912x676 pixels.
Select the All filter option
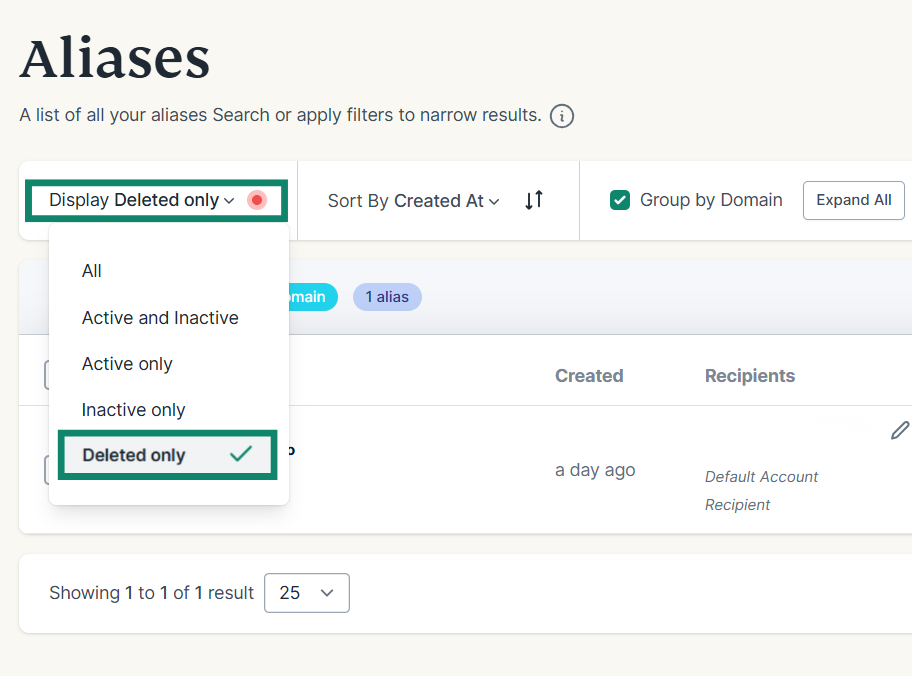(x=92, y=271)
